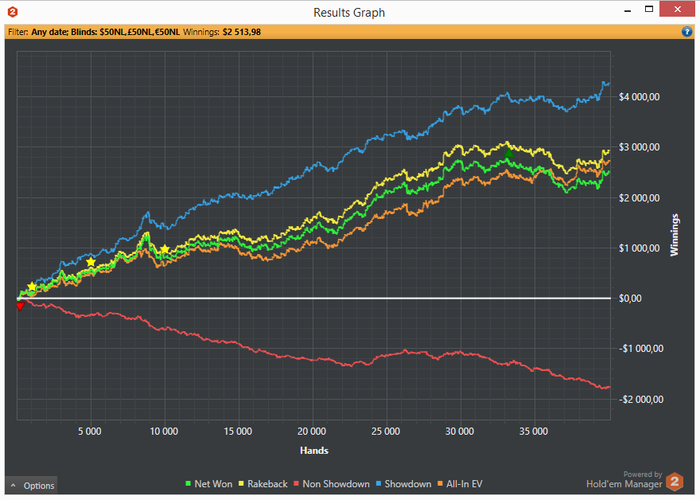Click the Hold'em Manager logo in title bar
The image size is (700, 500).
12,12
